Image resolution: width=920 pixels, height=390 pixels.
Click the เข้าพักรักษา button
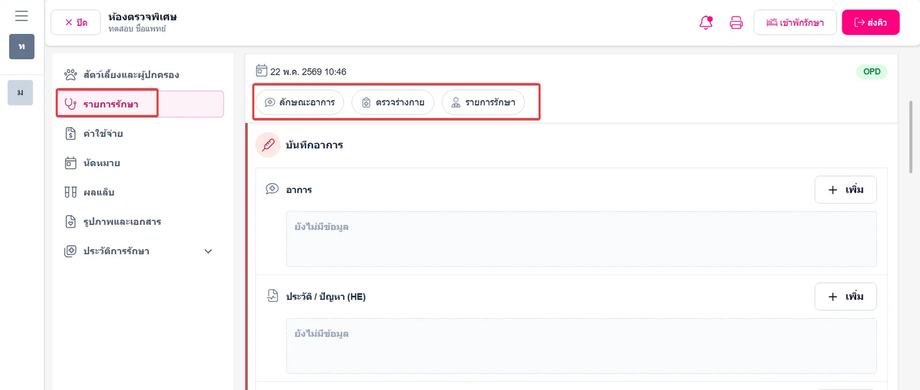click(x=795, y=22)
